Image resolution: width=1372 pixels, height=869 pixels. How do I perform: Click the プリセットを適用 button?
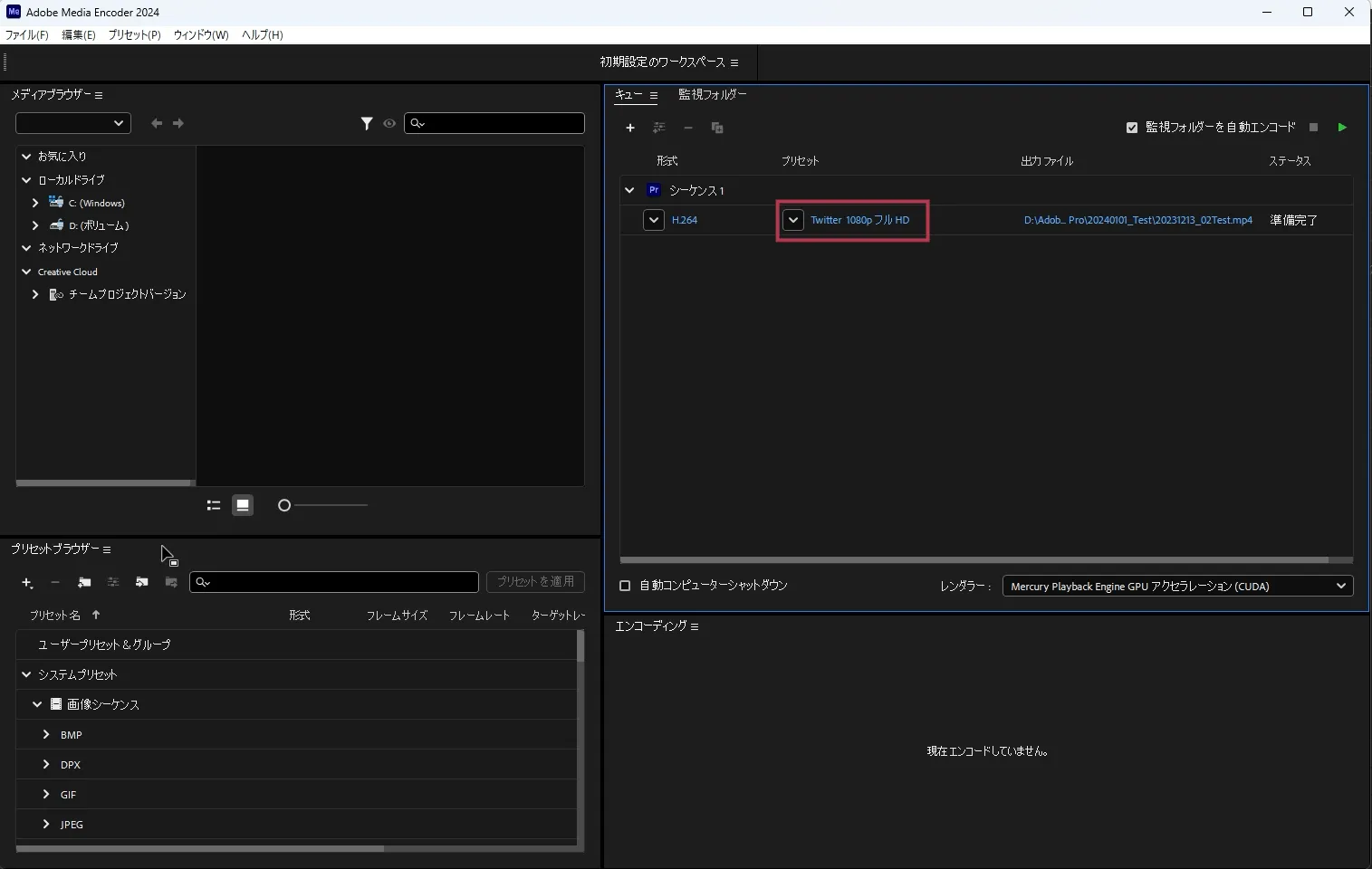point(535,581)
